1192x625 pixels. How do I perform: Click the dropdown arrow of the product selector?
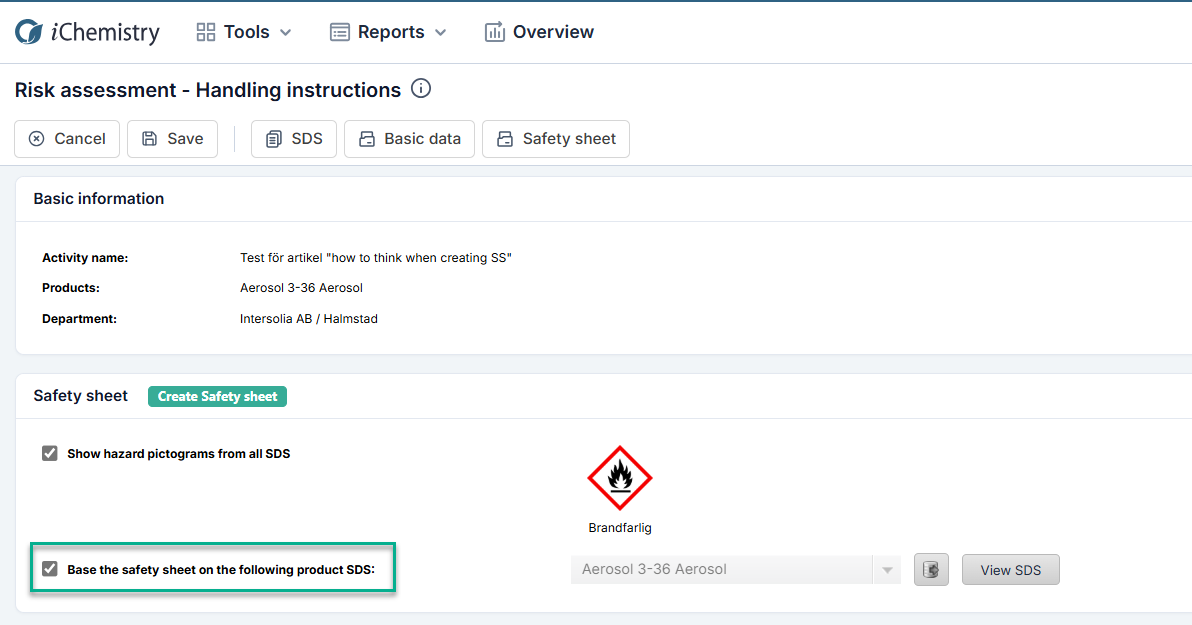[887, 569]
